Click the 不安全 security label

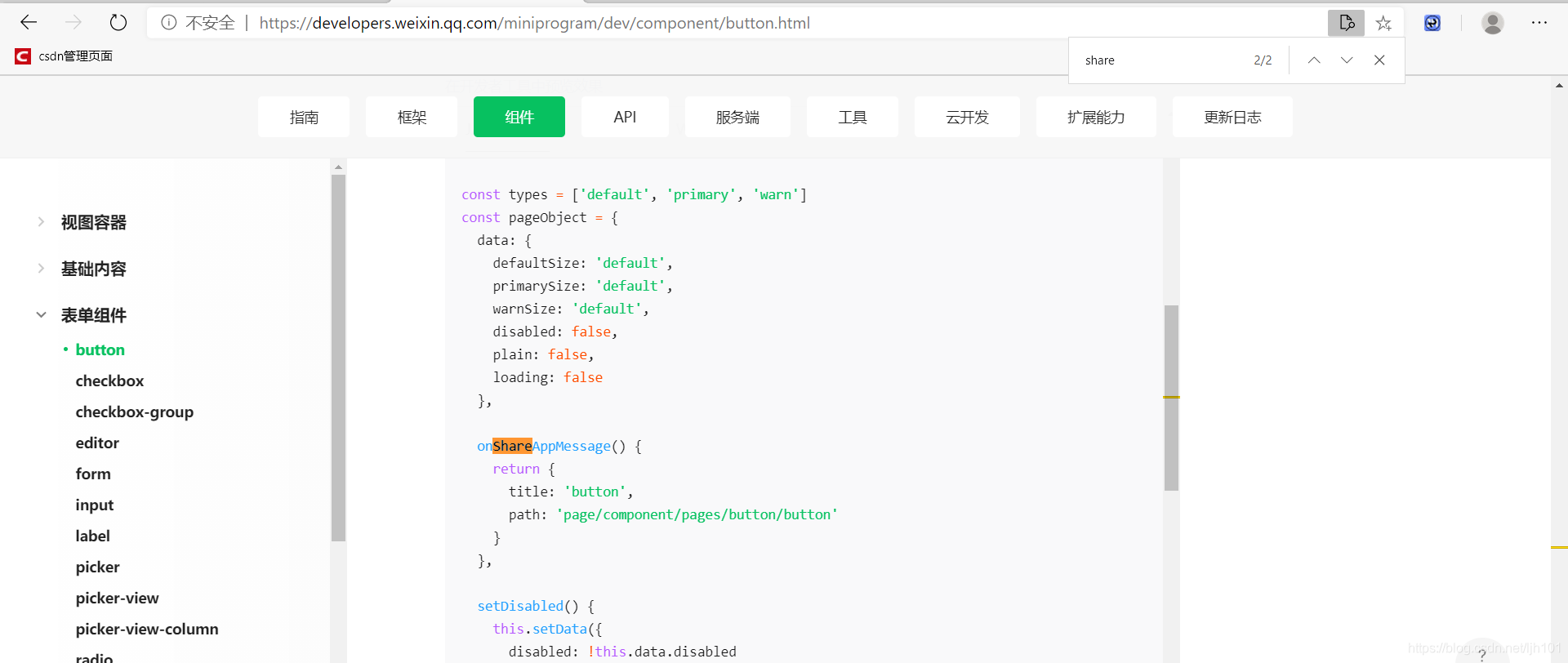coord(210,23)
